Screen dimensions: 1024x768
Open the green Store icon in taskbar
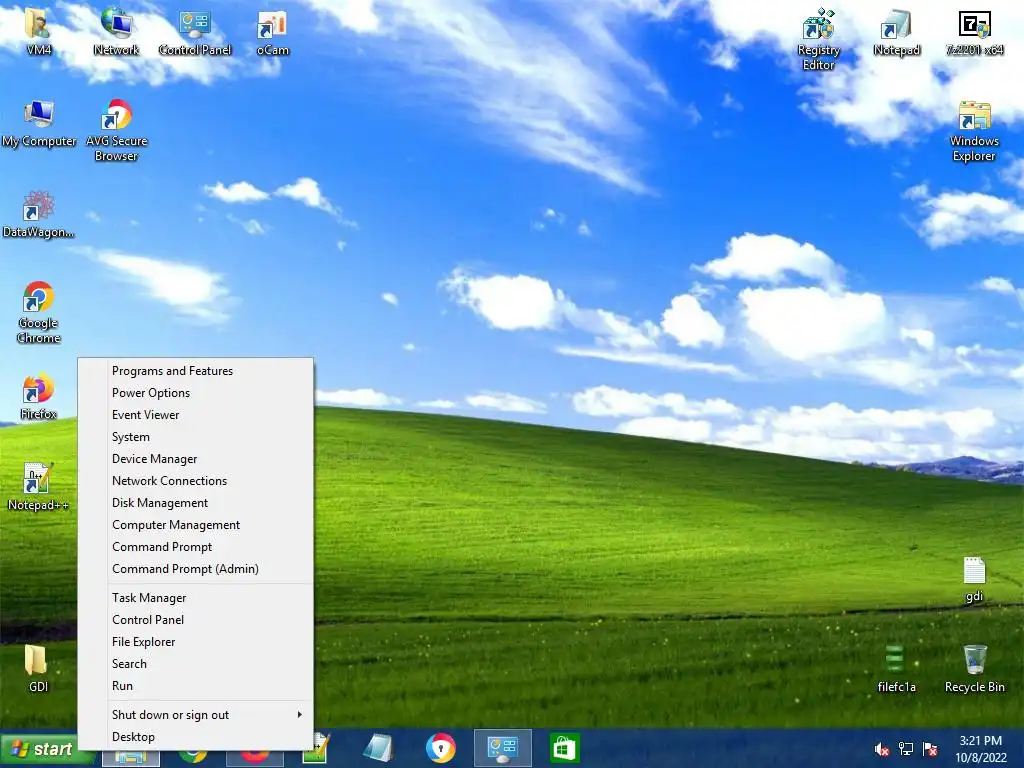coord(564,748)
